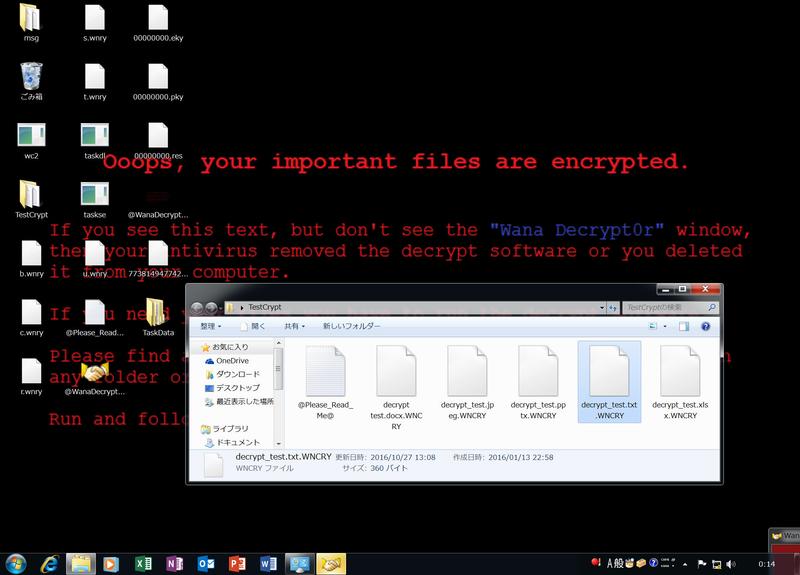
Task: Click navigation pane scroll up arrow
Action: pyautogui.click(x=278, y=343)
